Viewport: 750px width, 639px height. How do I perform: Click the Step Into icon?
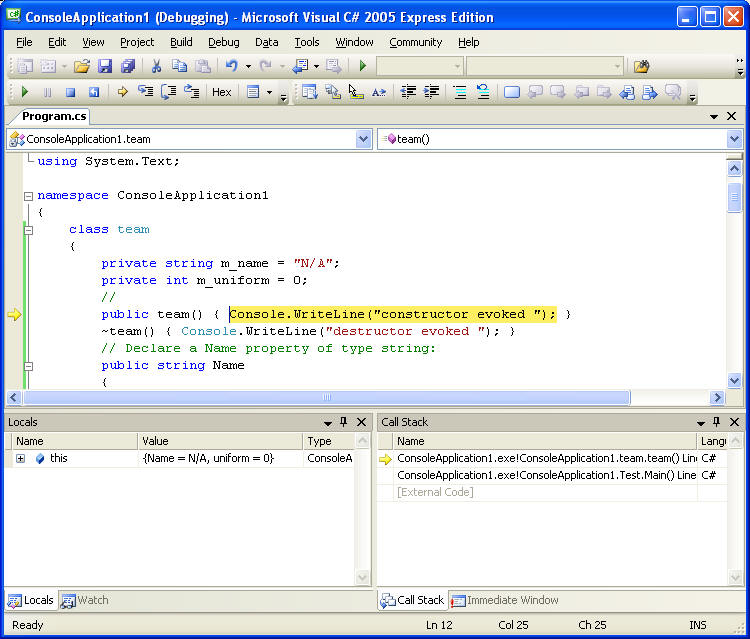[146, 92]
